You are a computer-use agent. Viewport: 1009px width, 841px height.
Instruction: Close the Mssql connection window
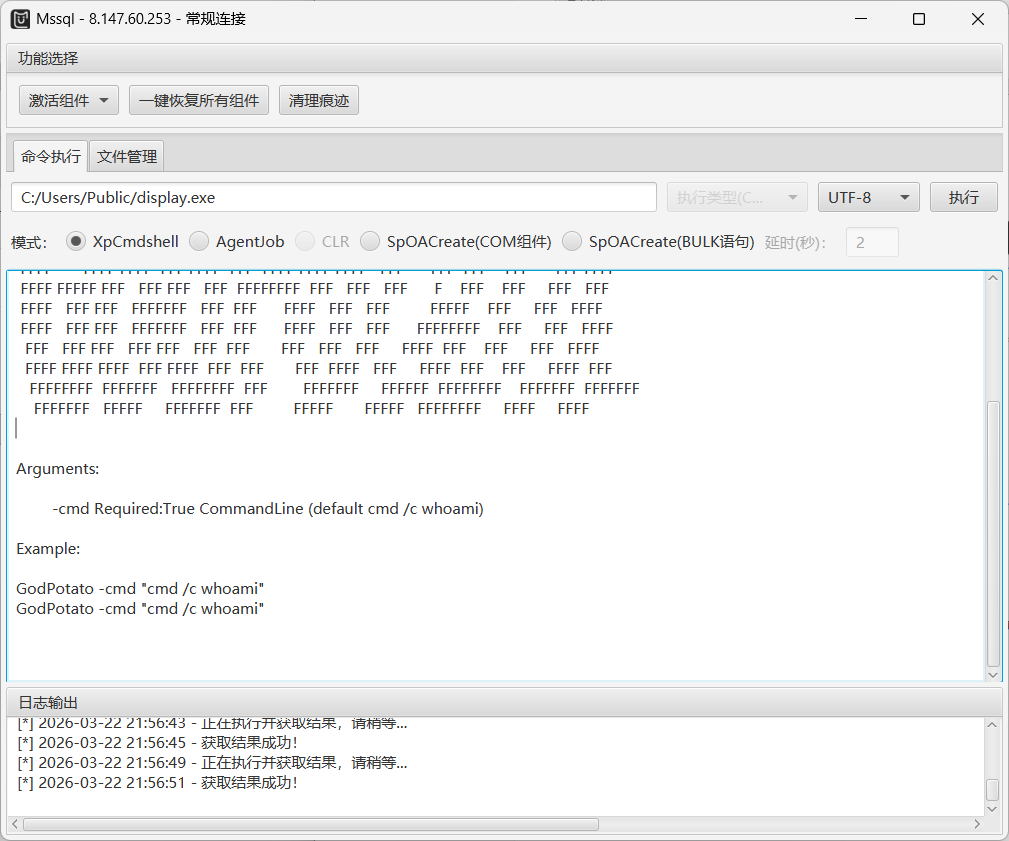tap(978, 19)
